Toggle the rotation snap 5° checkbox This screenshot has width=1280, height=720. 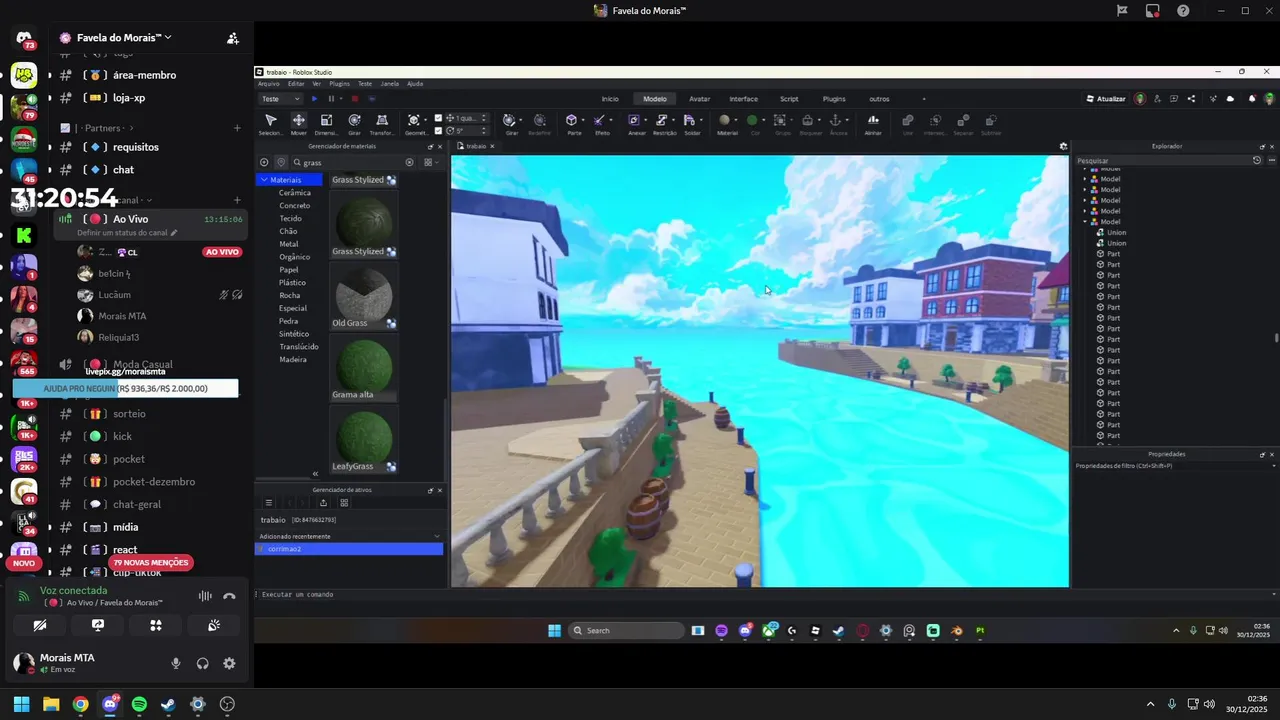point(438,130)
